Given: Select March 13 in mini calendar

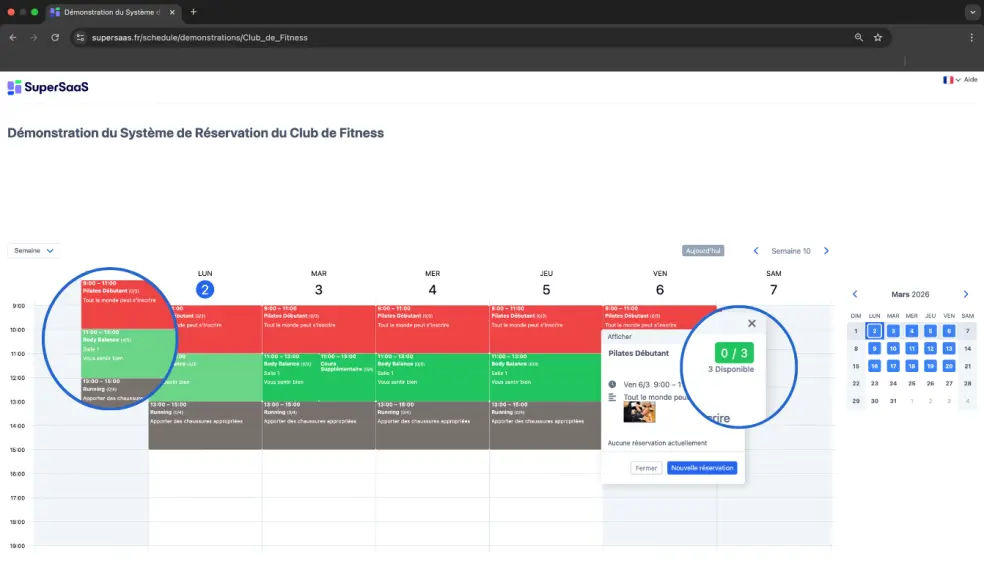Looking at the screenshot, I should pyautogui.click(x=948, y=348).
